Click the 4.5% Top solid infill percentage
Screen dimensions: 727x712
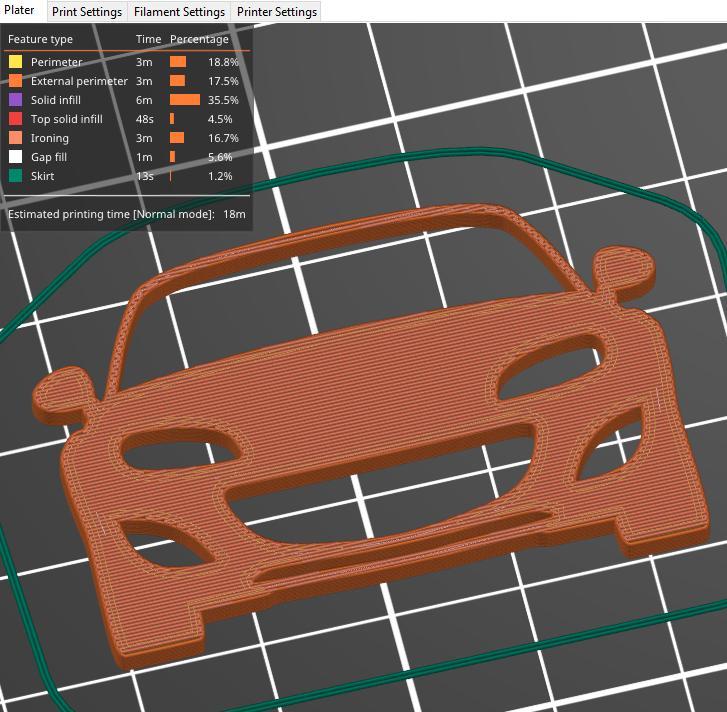tap(220, 119)
